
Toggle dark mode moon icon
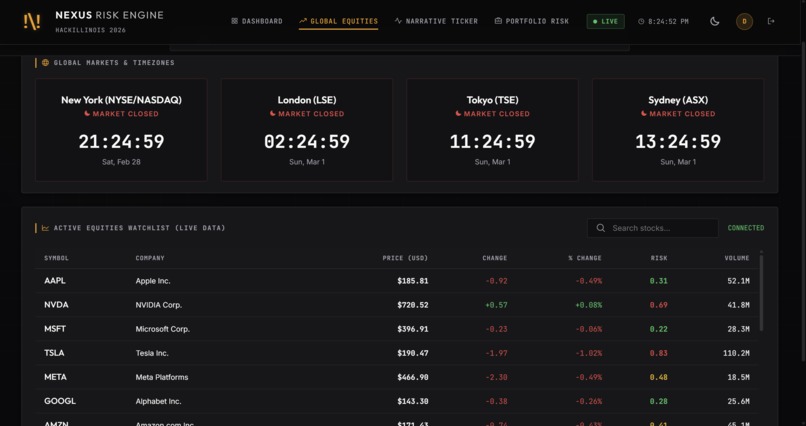[x=715, y=21]
